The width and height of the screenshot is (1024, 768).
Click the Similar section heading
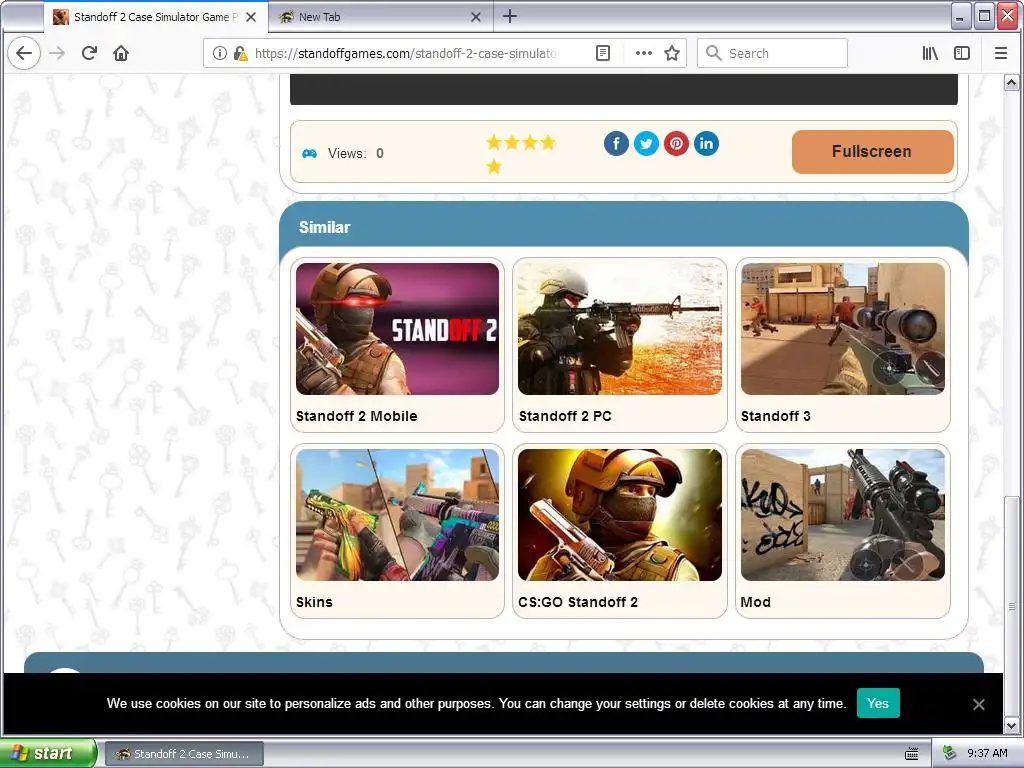click(325, 227)
